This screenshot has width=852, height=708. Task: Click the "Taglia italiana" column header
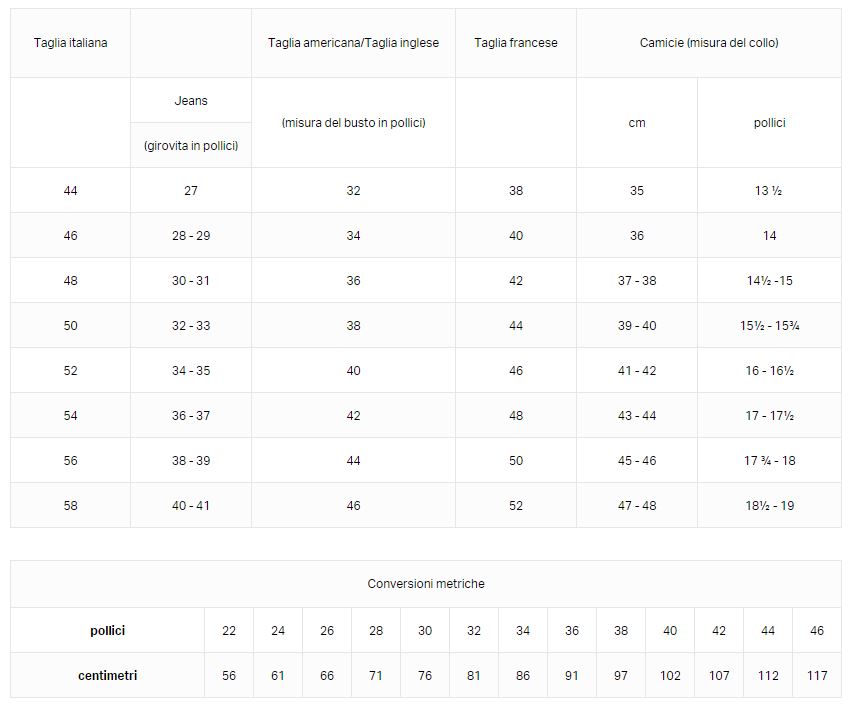[70, 43]
